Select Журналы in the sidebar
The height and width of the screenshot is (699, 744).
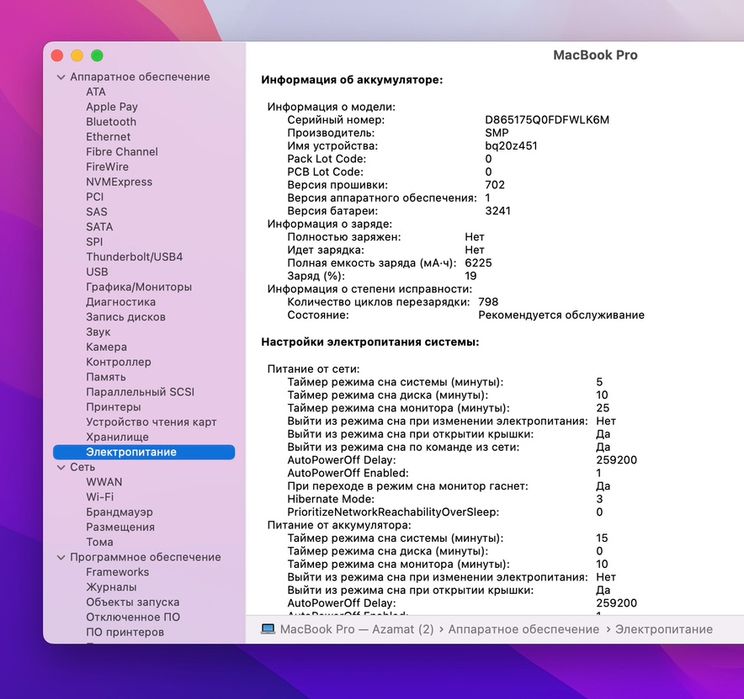(112, 587)
